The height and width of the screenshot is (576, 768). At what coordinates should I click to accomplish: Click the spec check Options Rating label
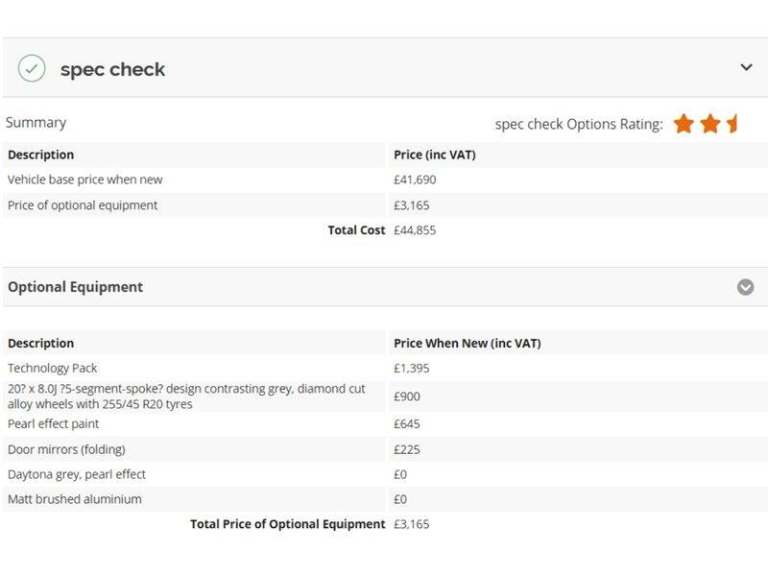(579, 124)
